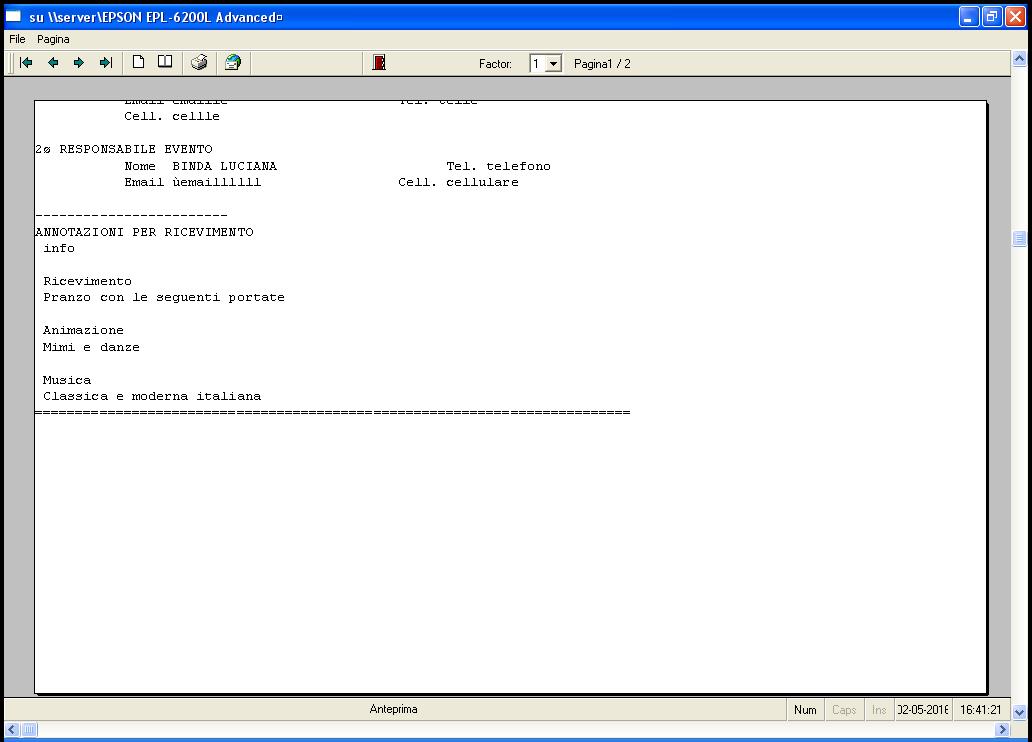Click the 'Mimi e danze' line

click(x=91, y=347)
